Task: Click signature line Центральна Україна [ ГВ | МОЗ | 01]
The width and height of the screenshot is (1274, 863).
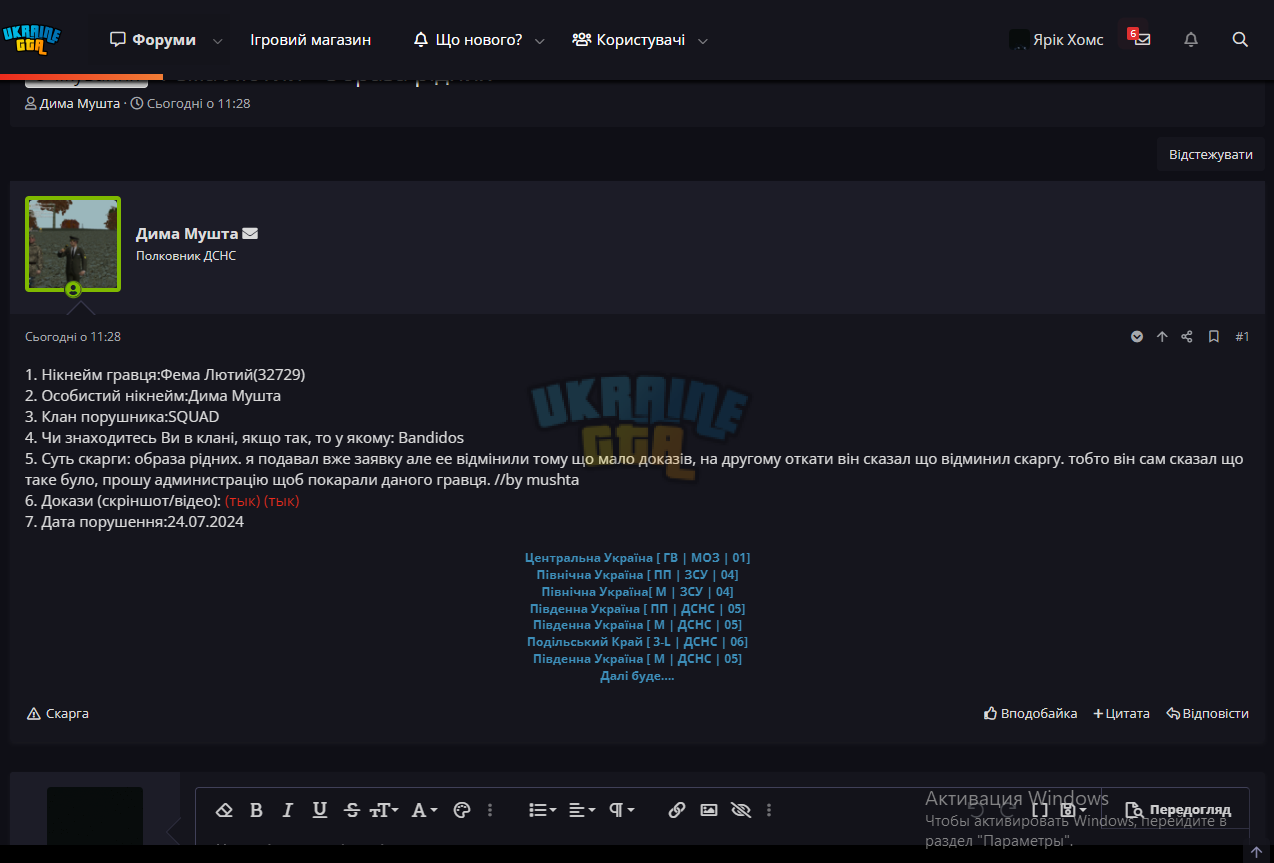Action: pos(637,558)
